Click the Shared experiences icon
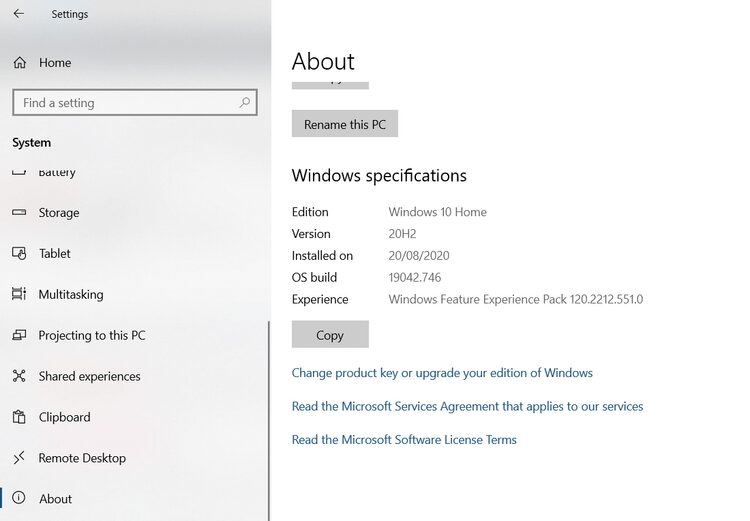The image size is (750, 521). [19, 376]
